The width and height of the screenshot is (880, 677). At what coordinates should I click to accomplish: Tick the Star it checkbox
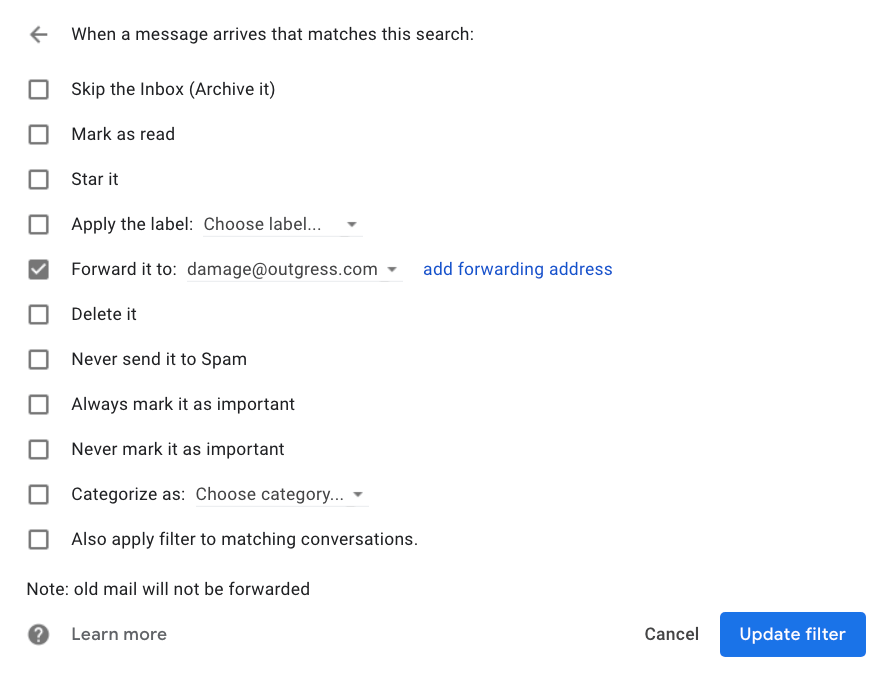(x=39, y=180)
